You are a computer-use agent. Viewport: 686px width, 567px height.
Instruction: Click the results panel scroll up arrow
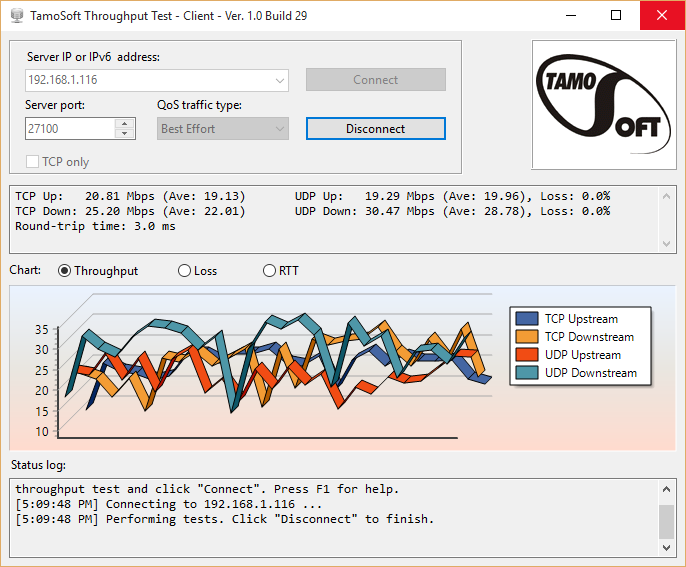pyautogui.click(x=666, y=196)
